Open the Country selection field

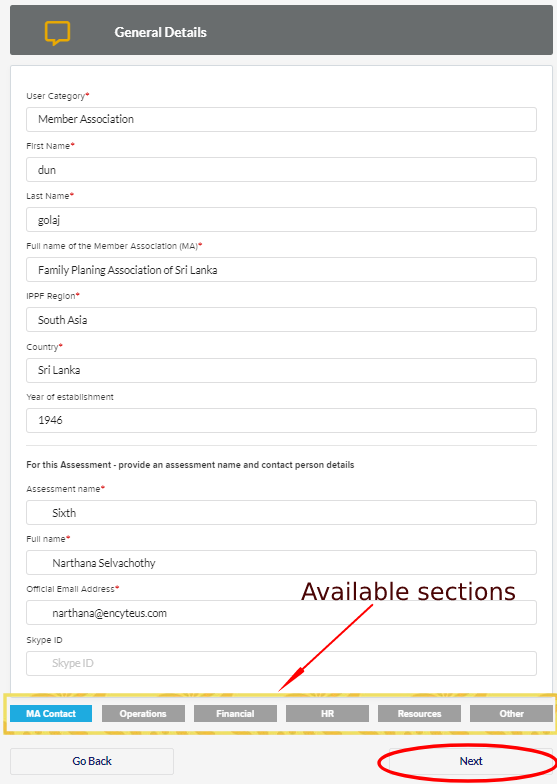point(282,370)
